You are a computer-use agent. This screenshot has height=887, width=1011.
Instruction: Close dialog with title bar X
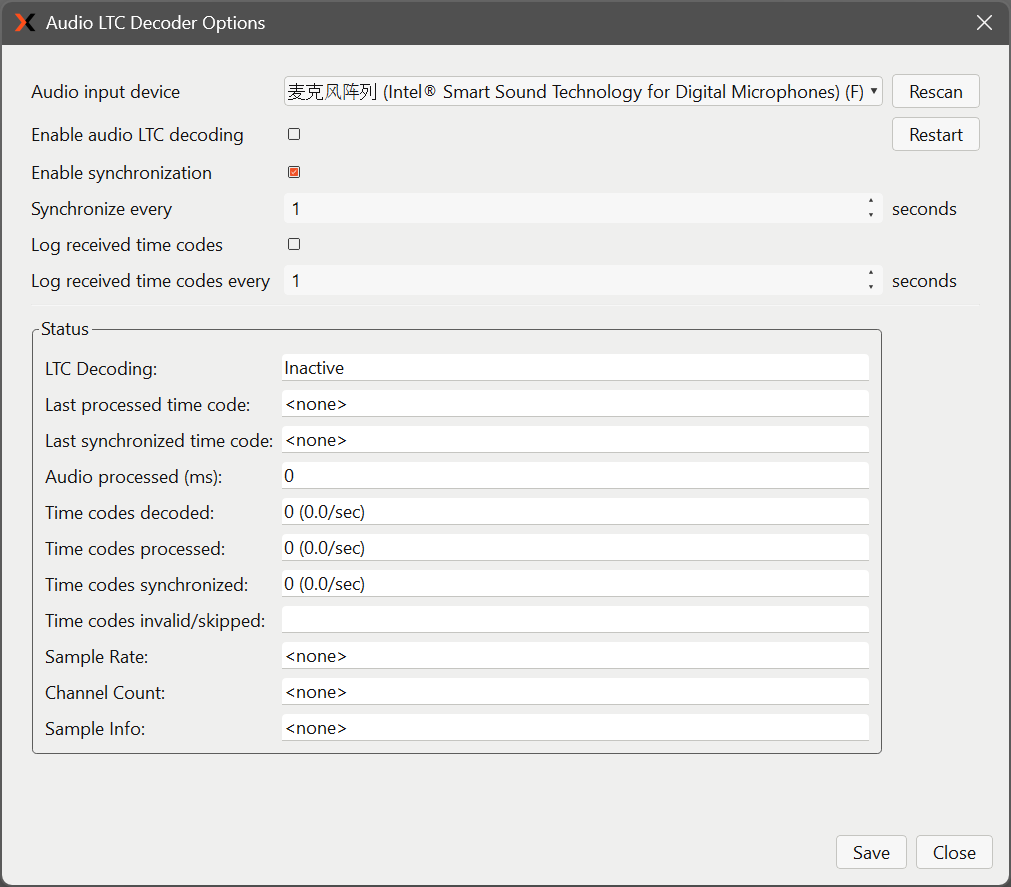coord(984,23)
